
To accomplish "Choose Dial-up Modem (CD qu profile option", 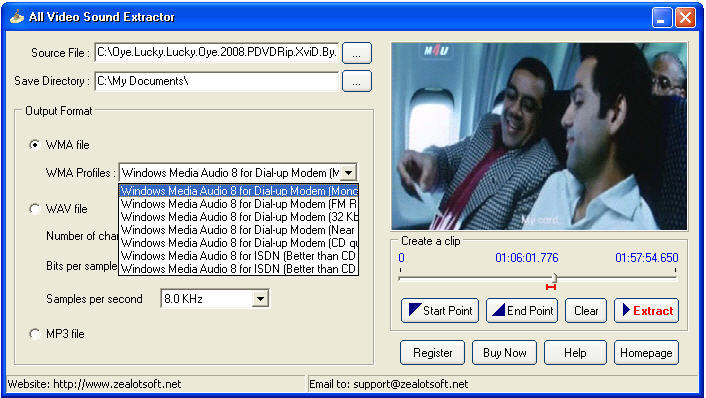I will tap(239, 243).
